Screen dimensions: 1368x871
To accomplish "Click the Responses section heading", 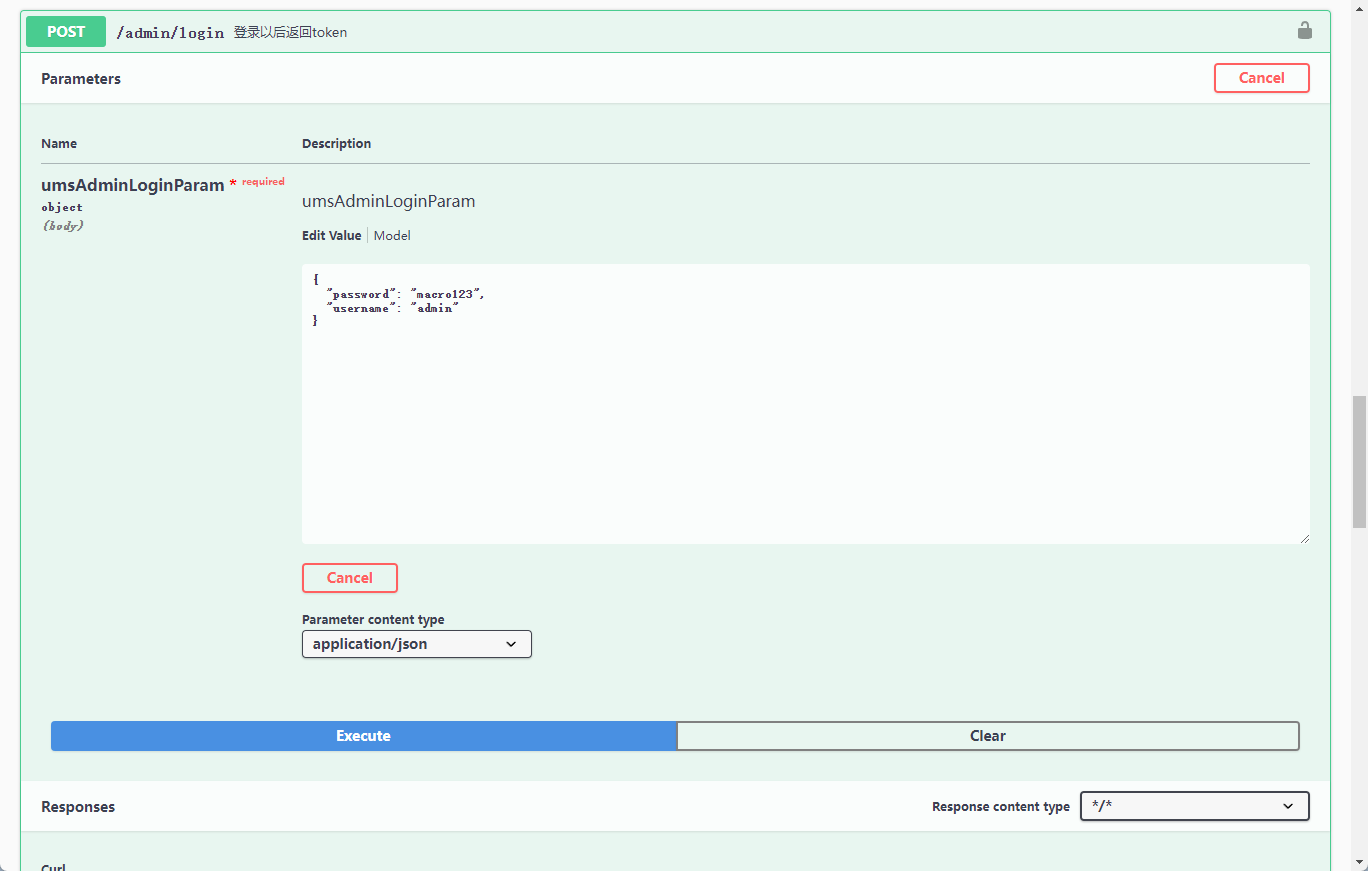I will [x=78, y=807].
